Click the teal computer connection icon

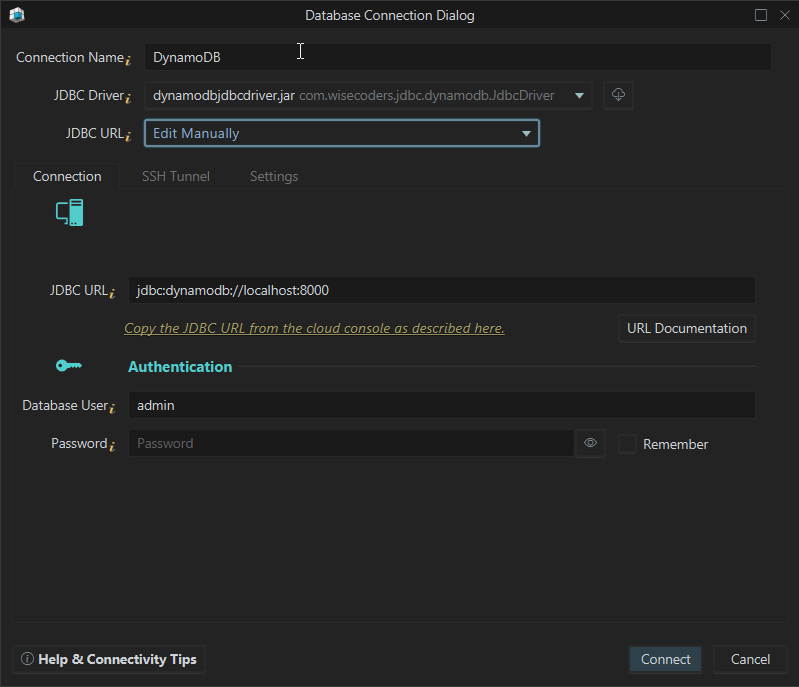coord(69,213)
